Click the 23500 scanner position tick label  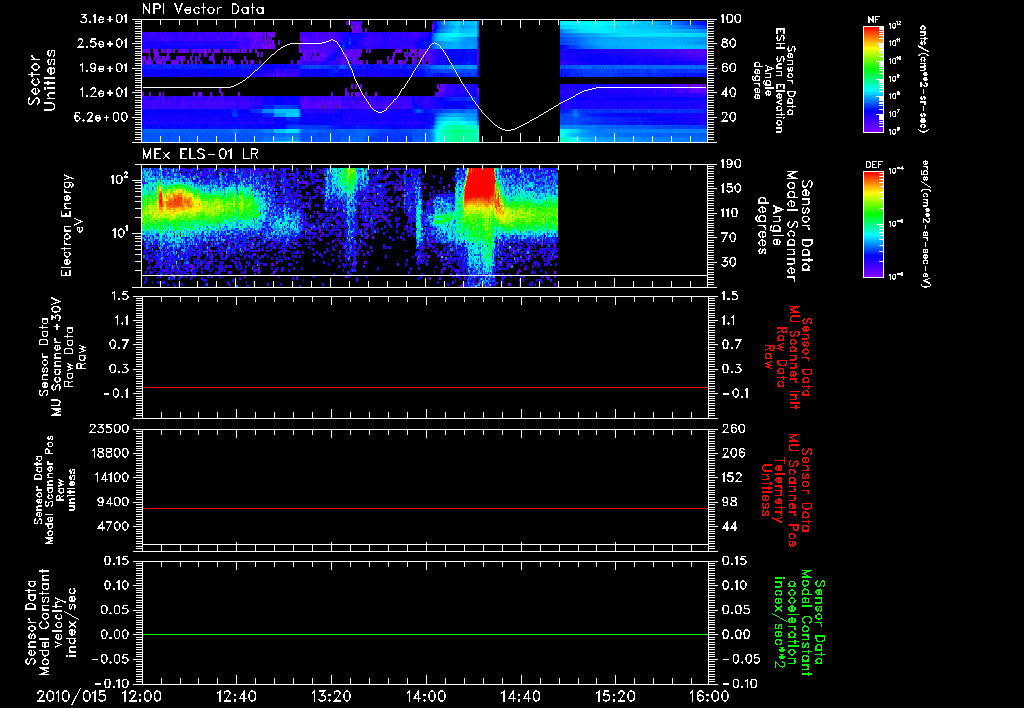pyautogui.click(x=110, y=428)
